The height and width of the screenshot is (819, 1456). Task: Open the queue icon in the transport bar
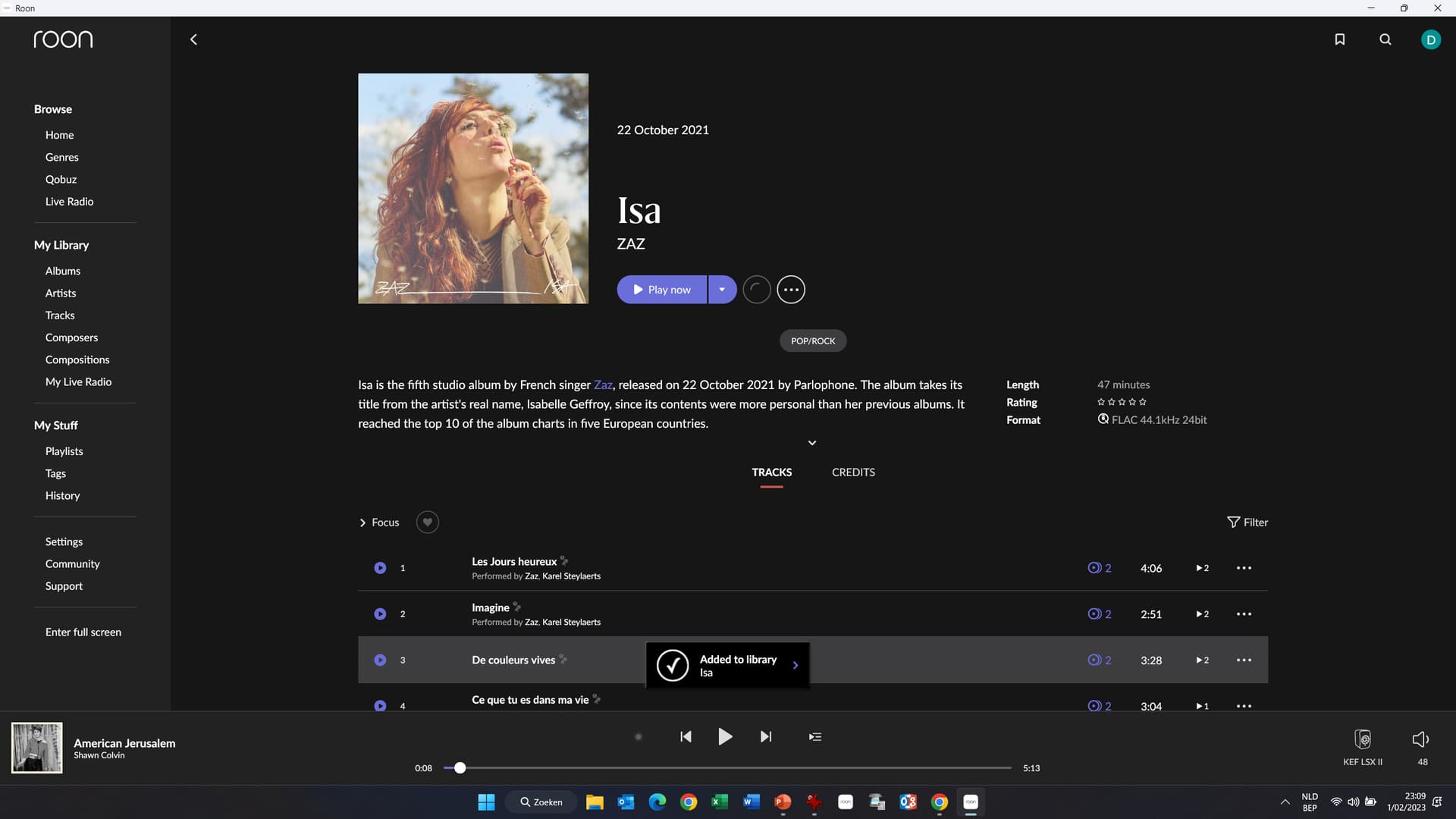point(815,737)
